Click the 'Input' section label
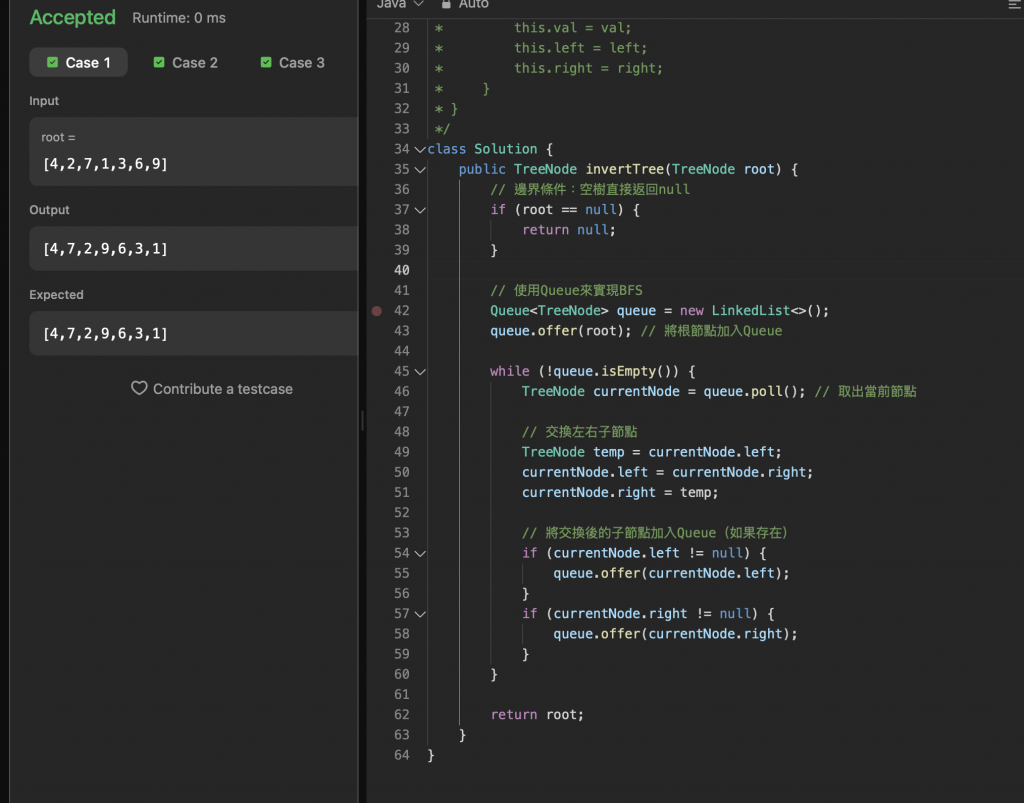Viewport: 1024px width, 803px height. [x=44, y=101]
